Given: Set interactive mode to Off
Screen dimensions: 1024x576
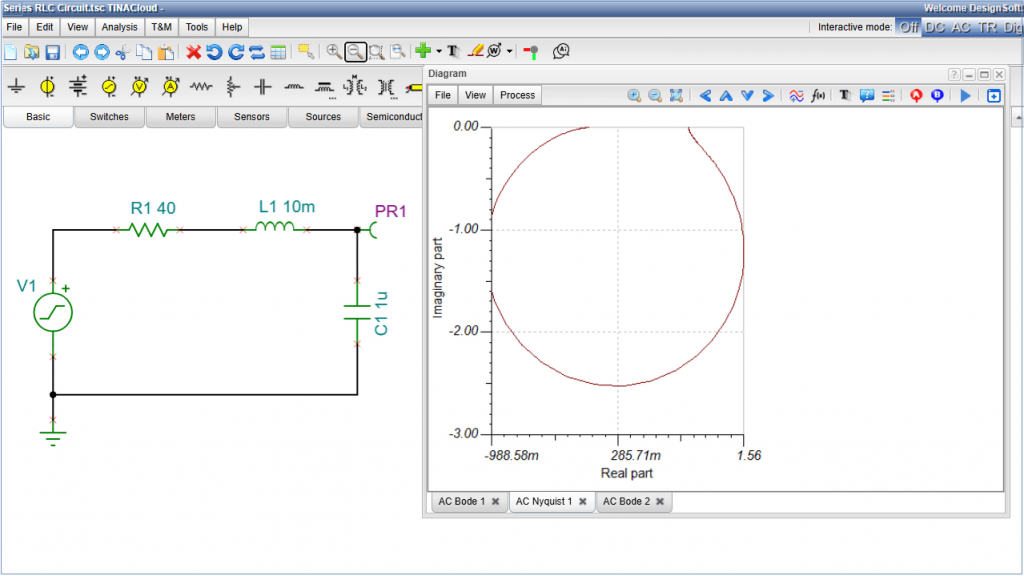Looking at the screenshot, I should (908, 27).
